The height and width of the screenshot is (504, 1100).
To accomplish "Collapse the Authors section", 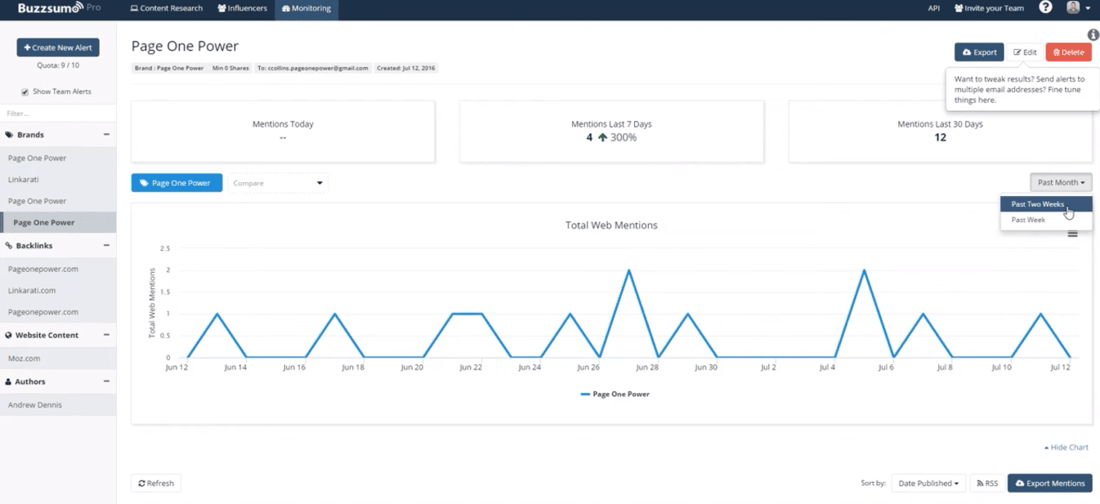I will coord(106,381).
